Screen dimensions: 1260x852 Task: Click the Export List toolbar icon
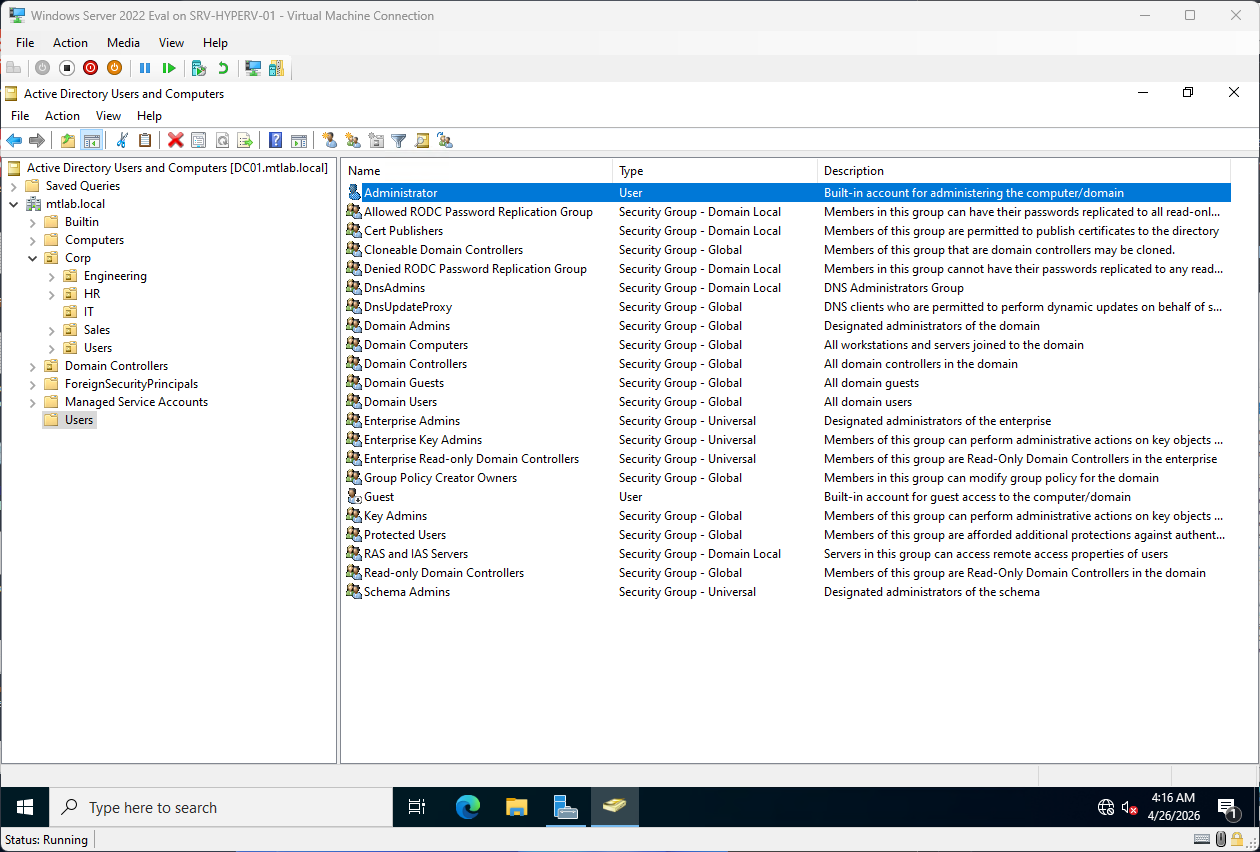(245, 140)
